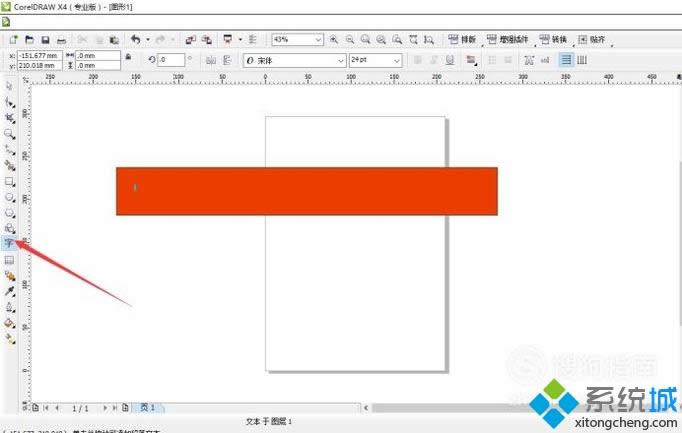
Task: Click the zoom out magnifier
Action: [350, 40]
